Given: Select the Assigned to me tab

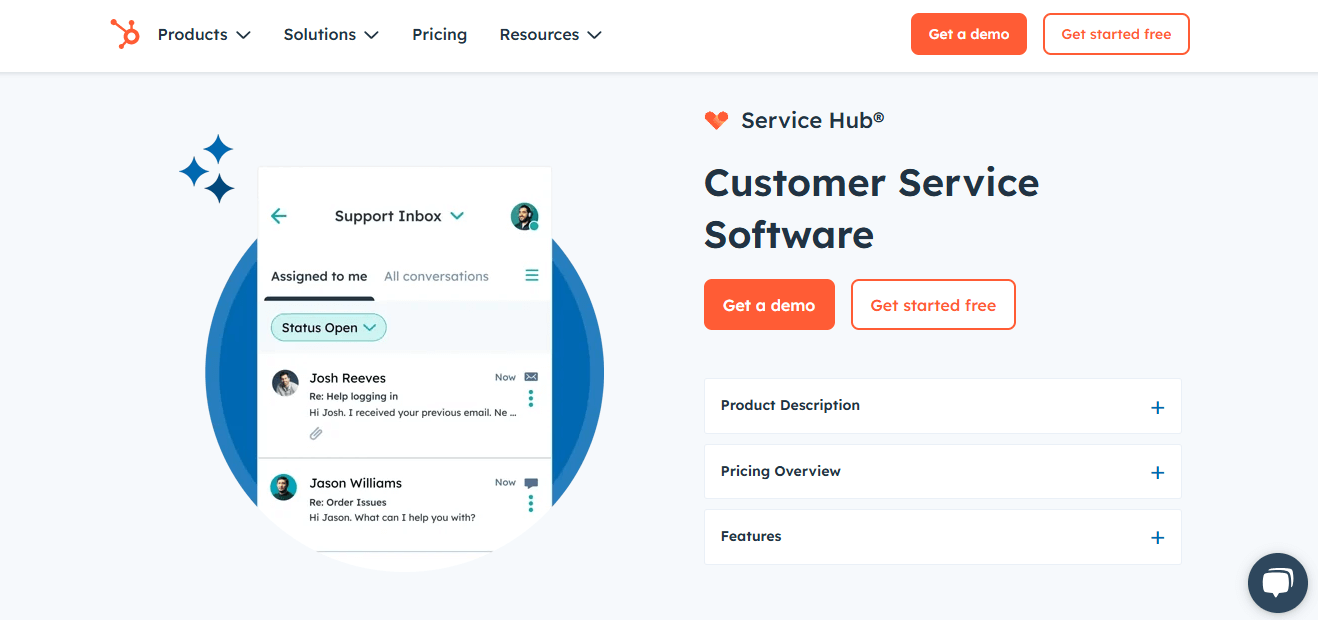Looking at the screenshot, I should (x=318, y=276).
